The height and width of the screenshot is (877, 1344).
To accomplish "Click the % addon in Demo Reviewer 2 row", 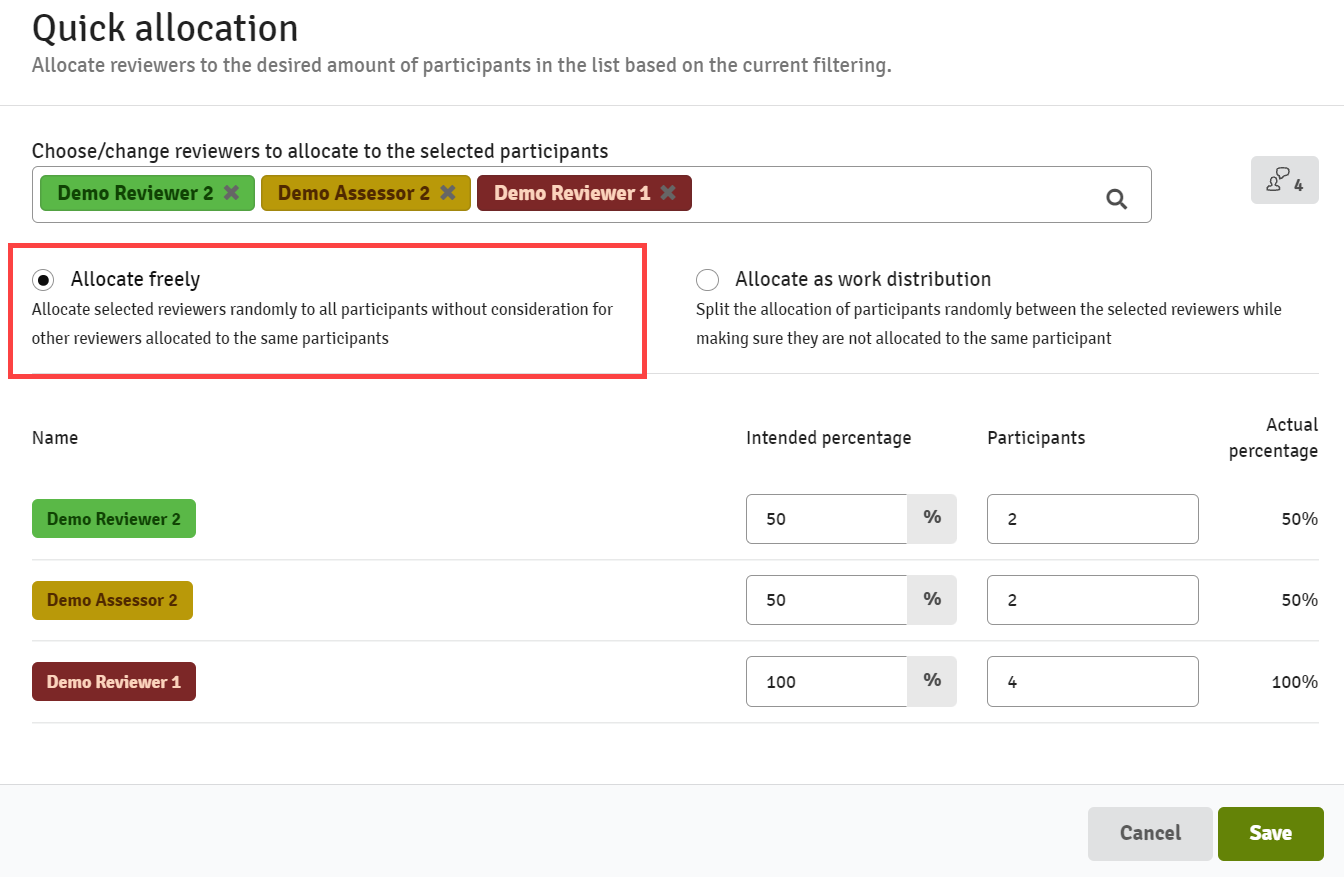I will (x=932, y=519).
